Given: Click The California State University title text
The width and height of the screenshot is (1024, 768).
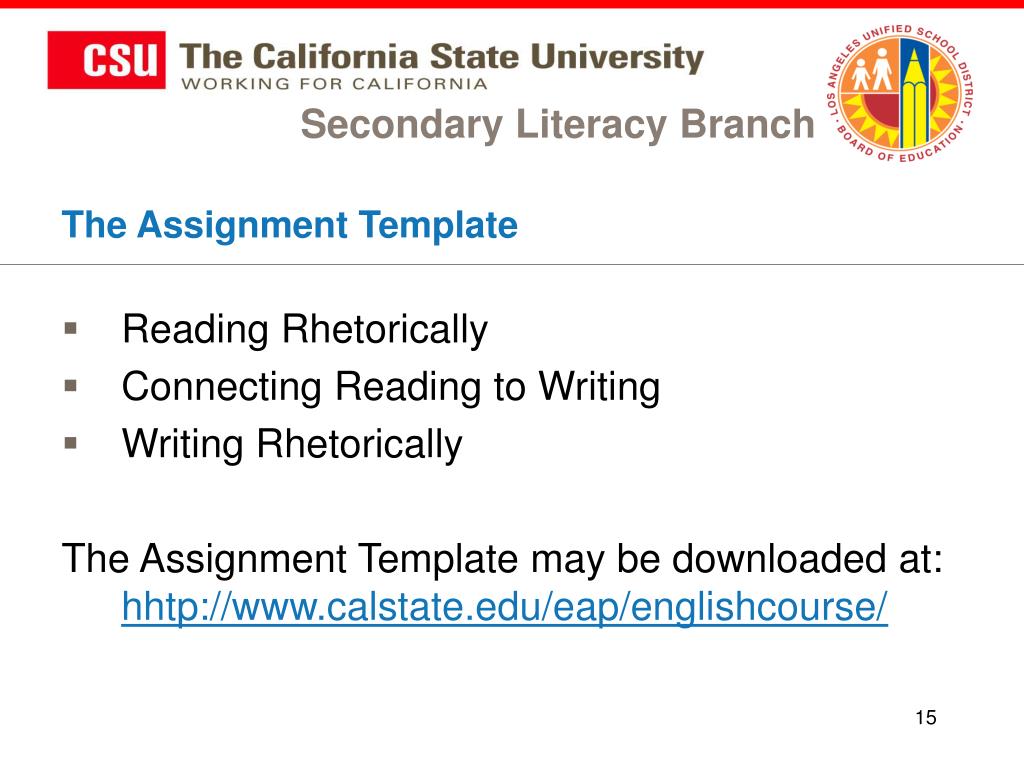Looking at the screenshot, I should click(441, 57).
